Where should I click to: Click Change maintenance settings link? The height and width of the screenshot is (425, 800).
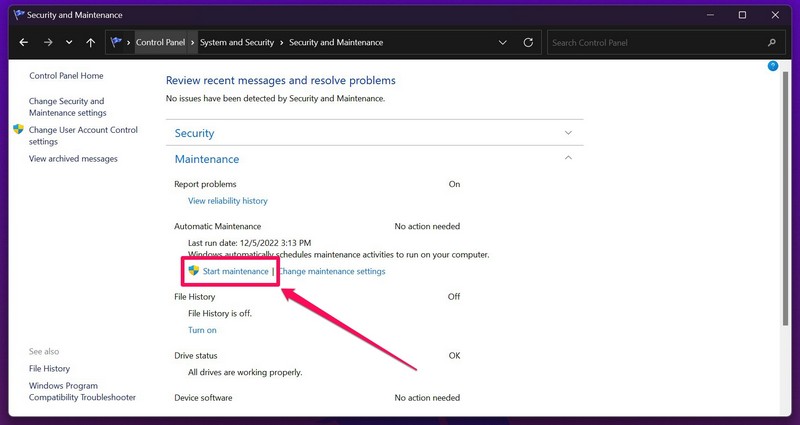331,271
